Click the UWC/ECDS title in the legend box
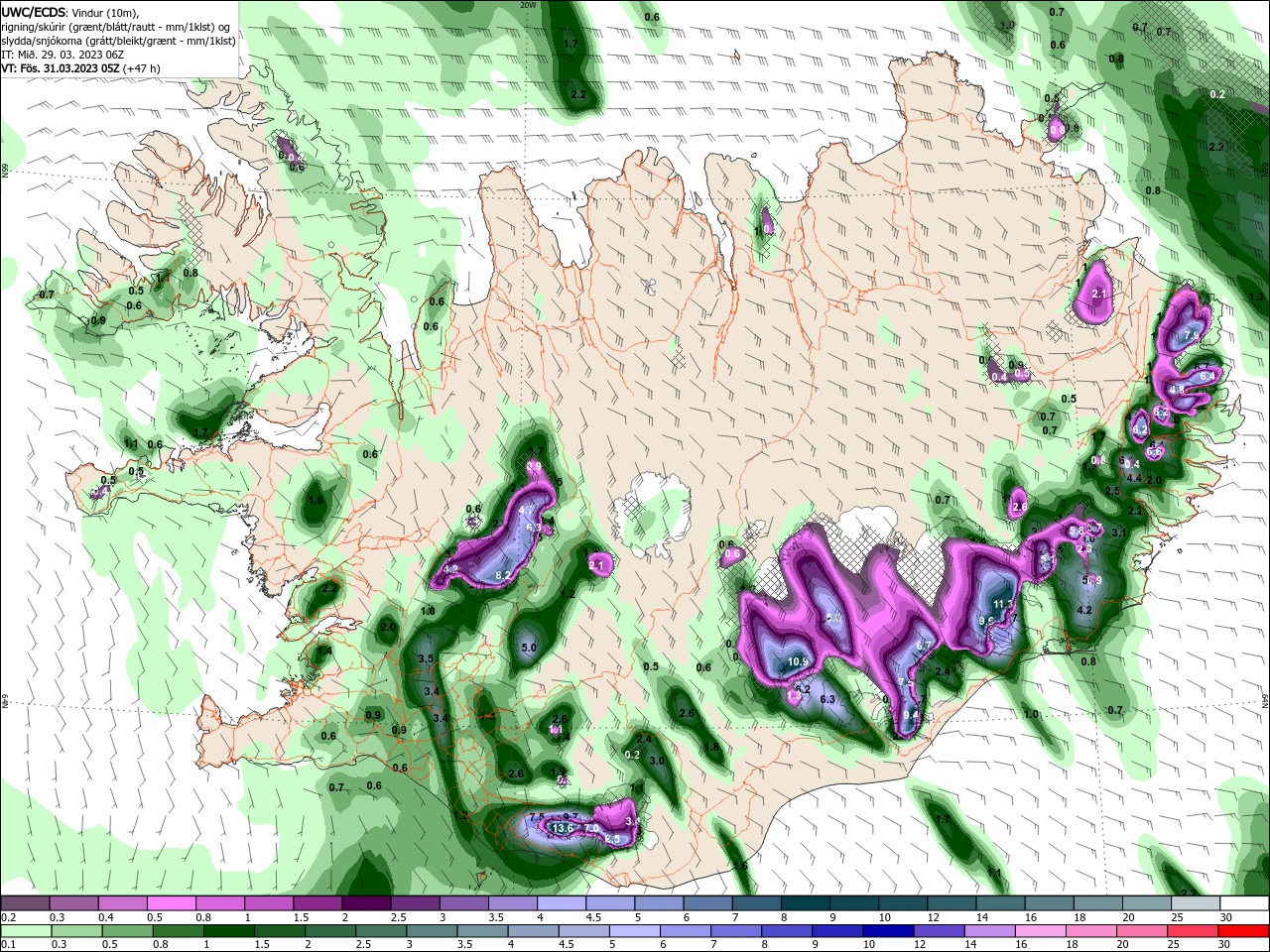The image size is (1270, 952). click(x=36, y=12)
